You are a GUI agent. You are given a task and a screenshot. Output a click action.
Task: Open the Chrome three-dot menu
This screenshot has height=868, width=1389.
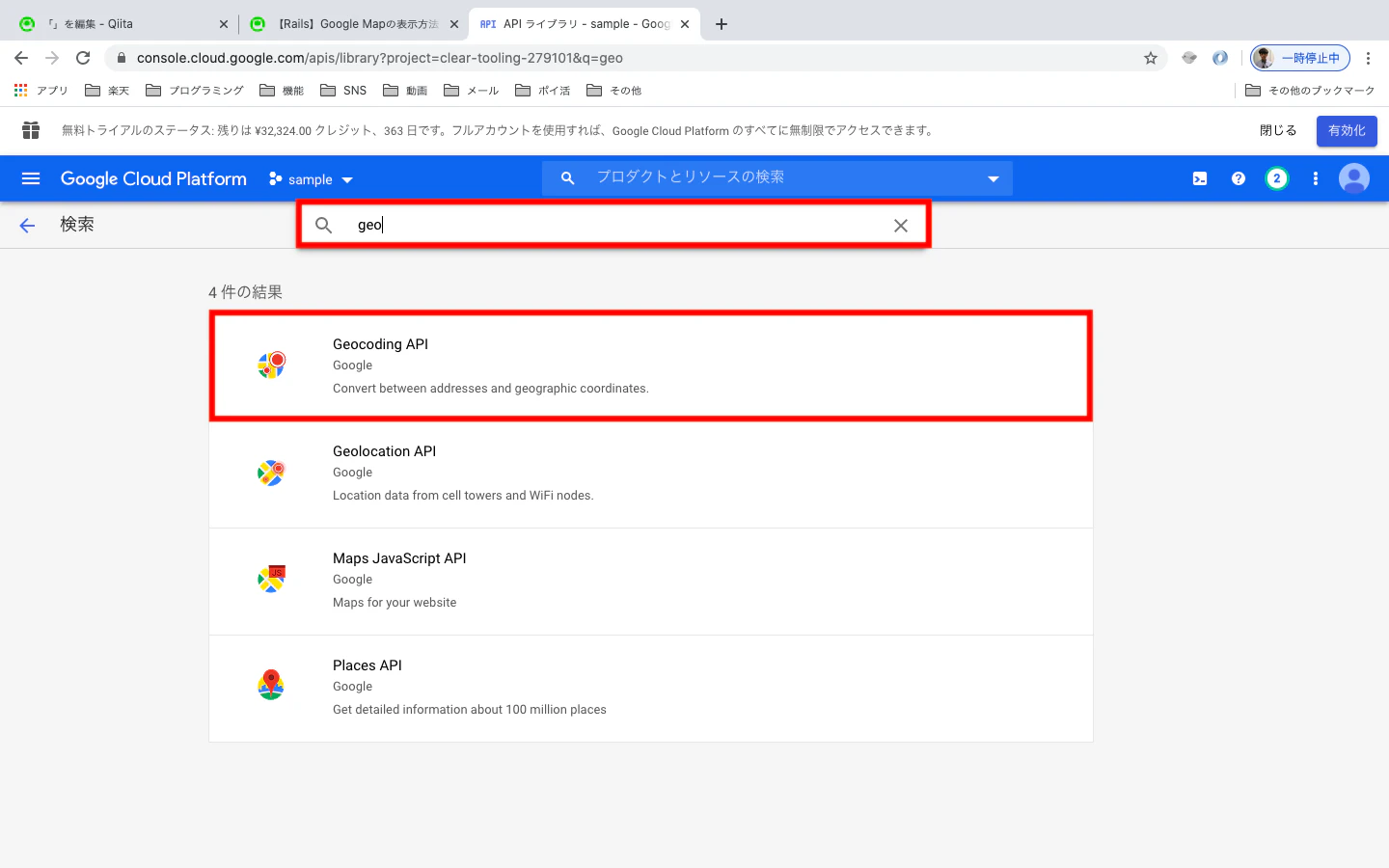1368,58
